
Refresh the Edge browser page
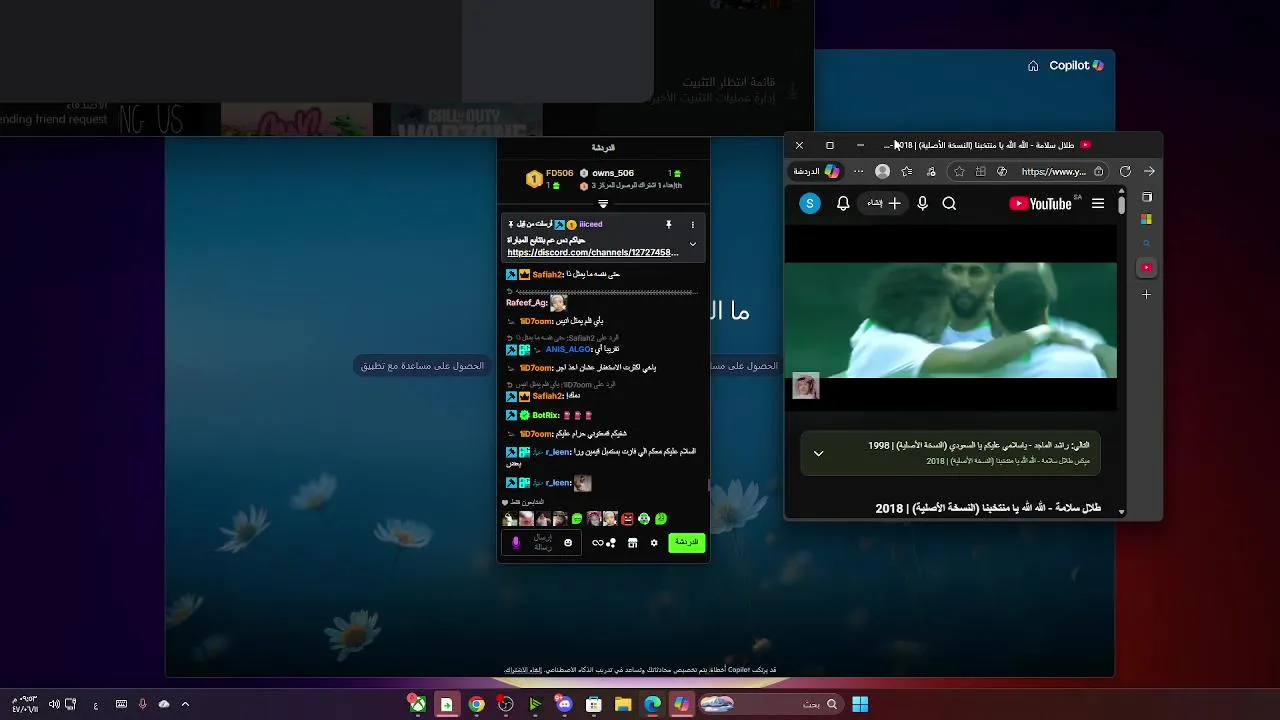(x=1125, y=172)
